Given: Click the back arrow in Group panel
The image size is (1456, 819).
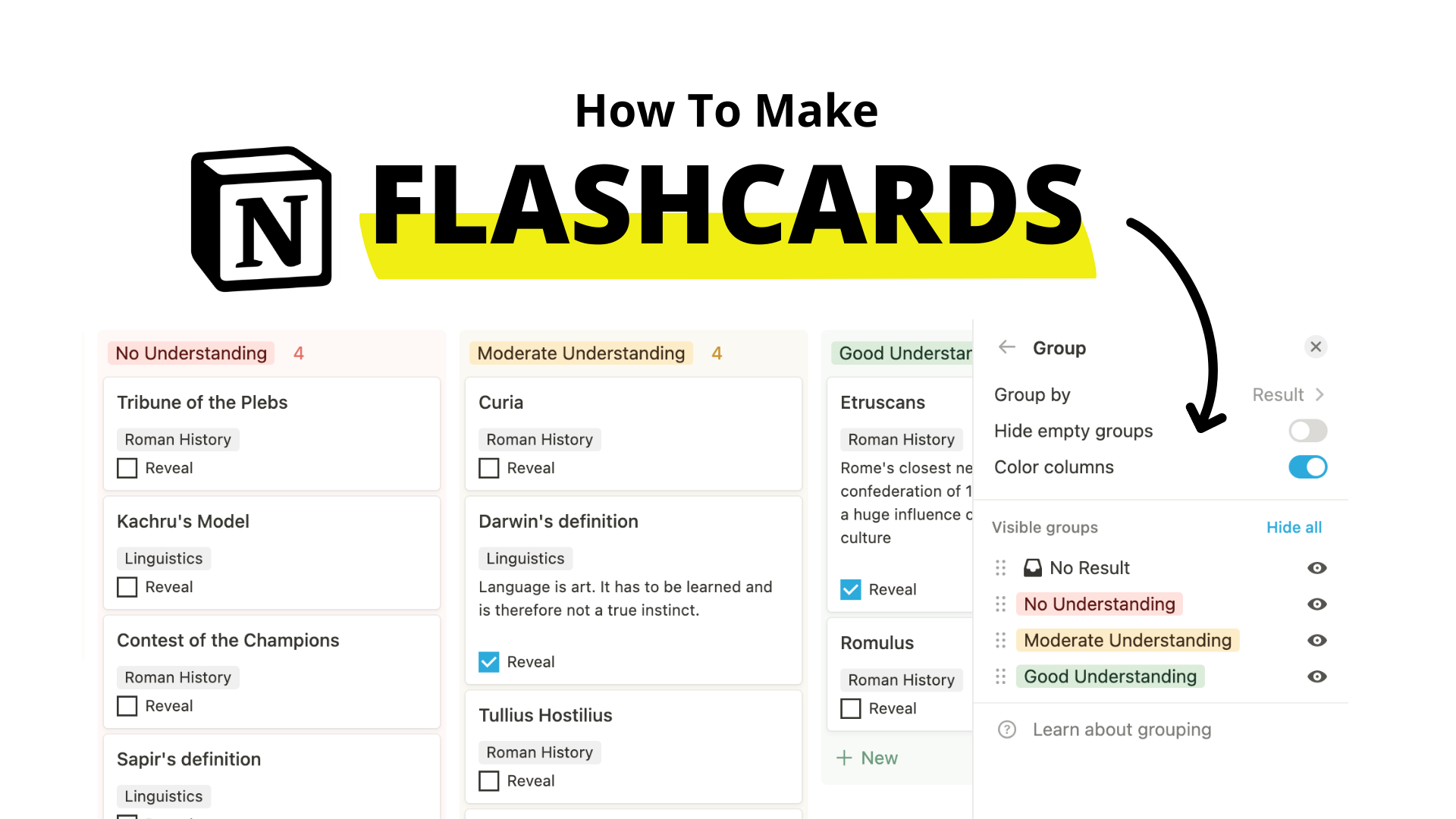Looking at the screenshot, I should point(1007,347).
